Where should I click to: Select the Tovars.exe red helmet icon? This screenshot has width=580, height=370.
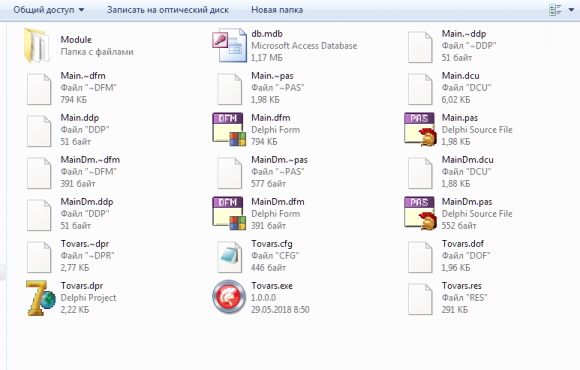tap(229, 297)
